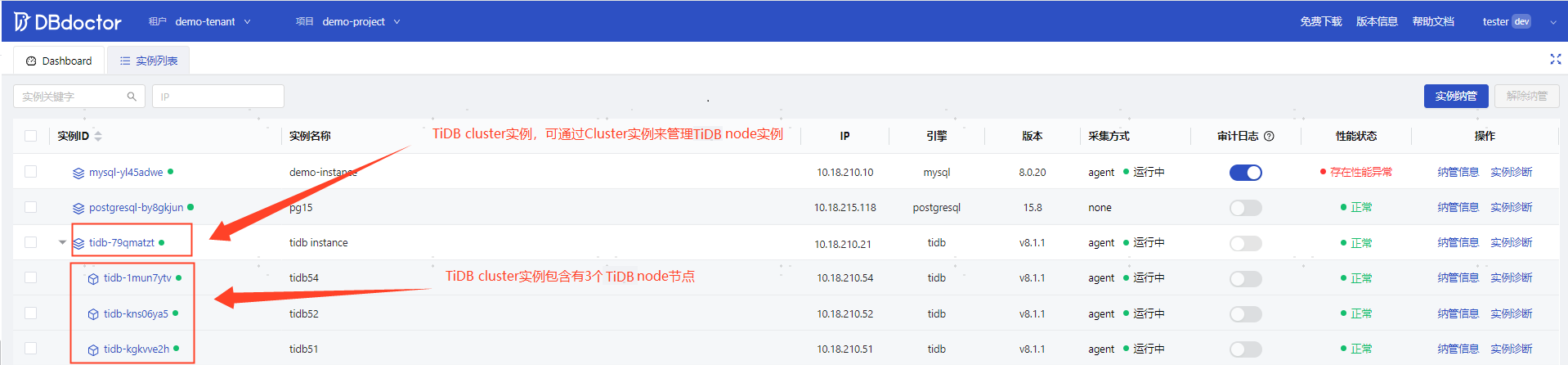Screen dimensions: 1568x365
Task: Click the list icon on 实例列表 tab
Action: (125, 61)
